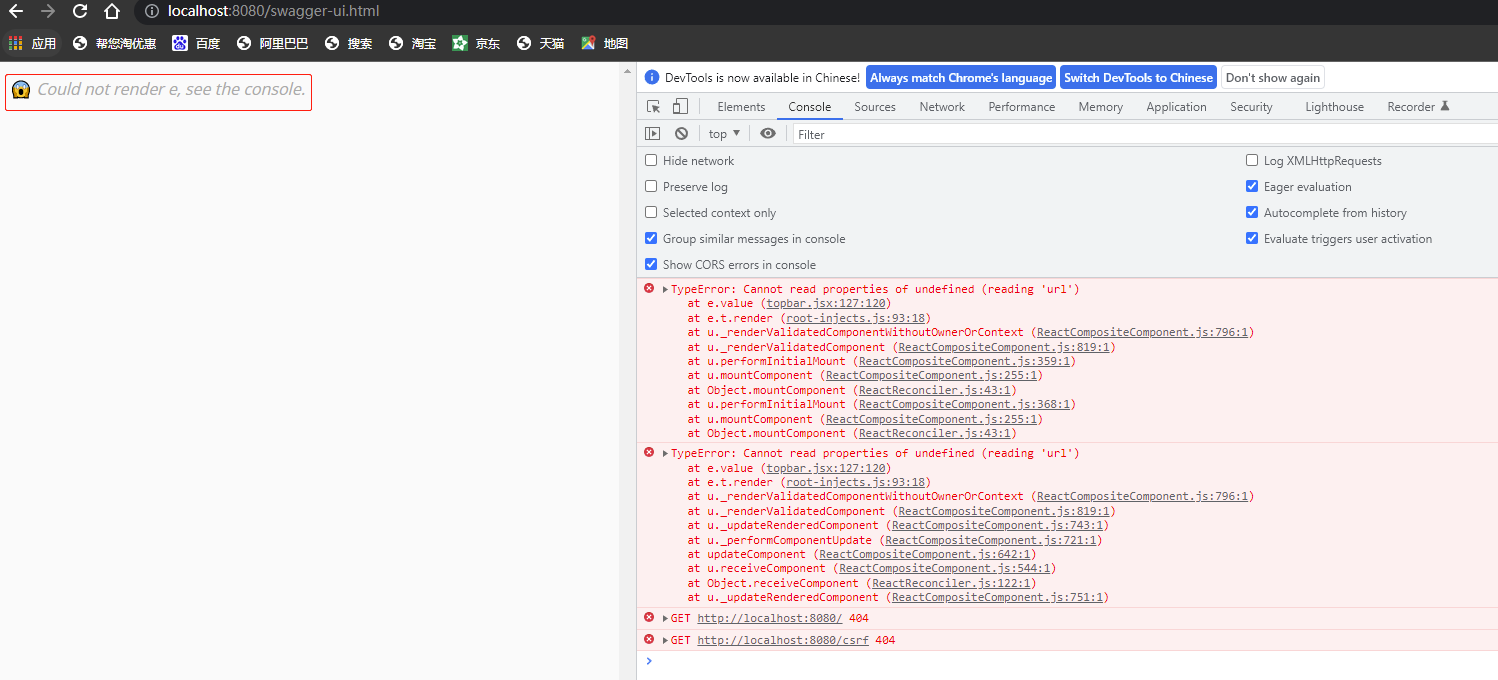
Task: Open the http://localhost:8080/csrf link
Action: (x=783, y=640)
